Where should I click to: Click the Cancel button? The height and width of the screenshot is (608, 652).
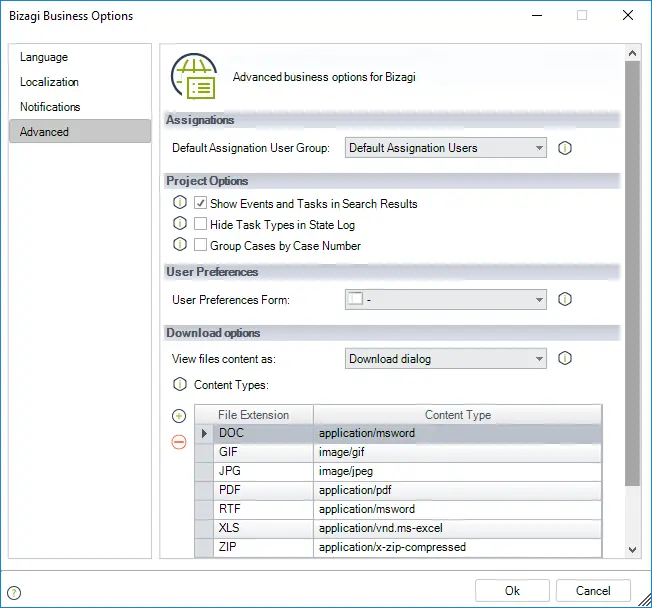coord(593,591)
